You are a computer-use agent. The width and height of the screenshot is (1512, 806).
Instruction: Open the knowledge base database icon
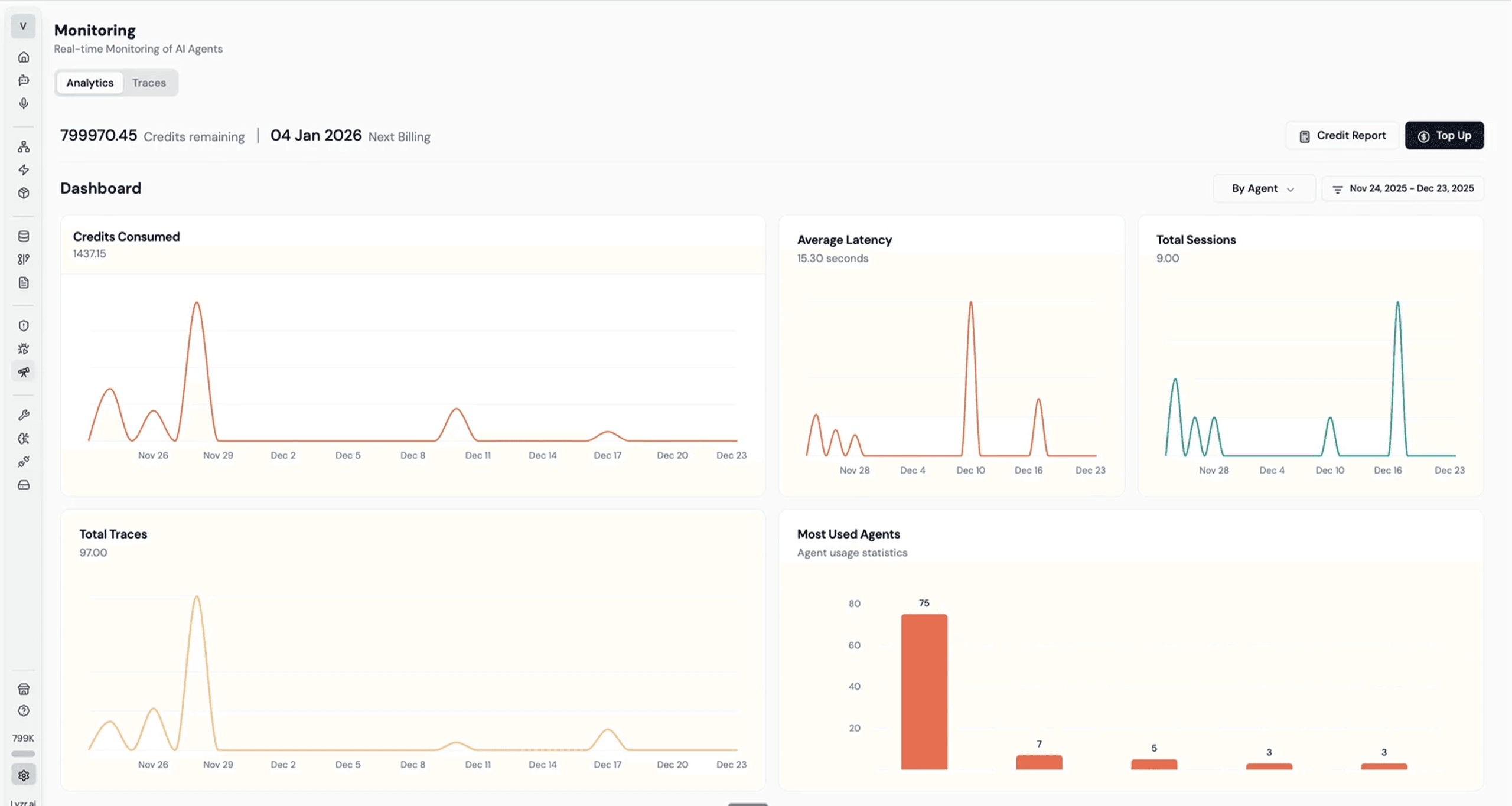pos(24,236)
